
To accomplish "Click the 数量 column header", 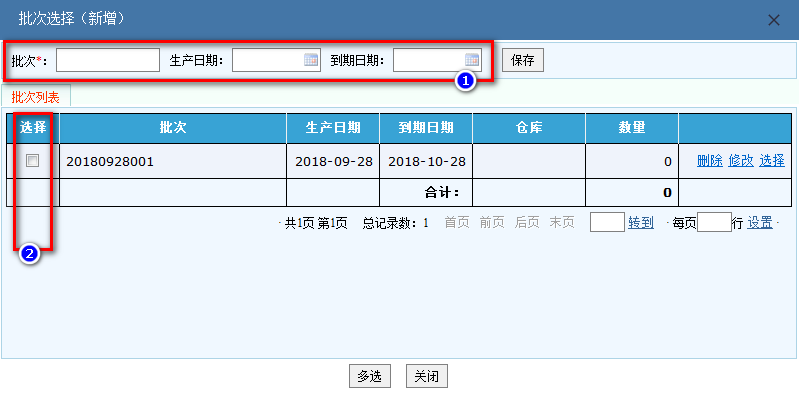I will (632, 128).
